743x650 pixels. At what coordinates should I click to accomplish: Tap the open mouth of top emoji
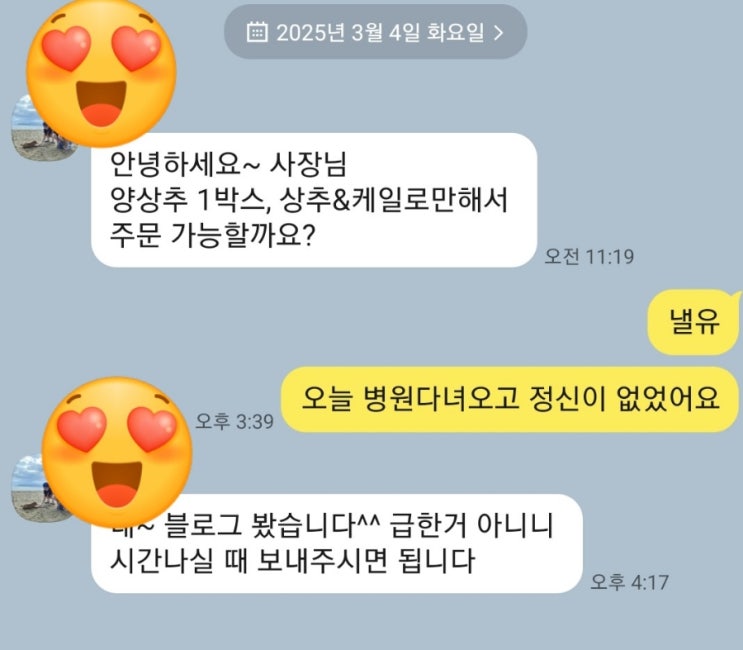coord(101,103)
